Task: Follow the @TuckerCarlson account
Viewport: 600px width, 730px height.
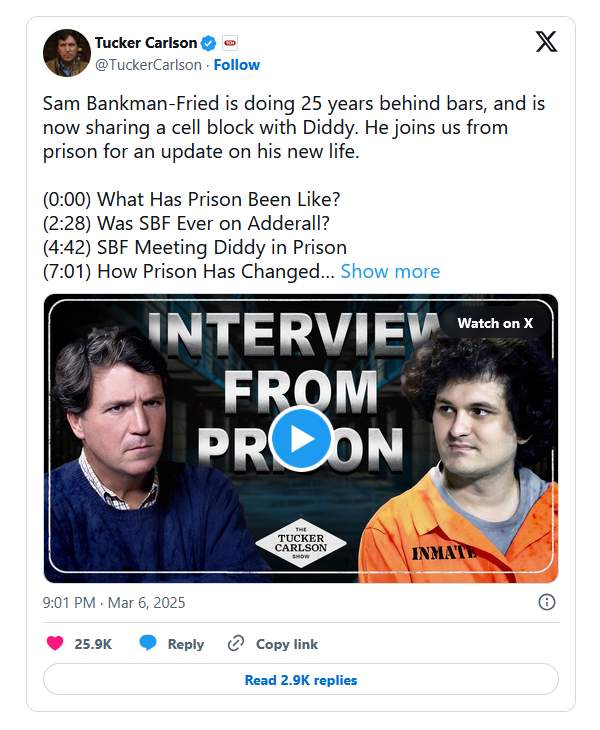Action: coord(236,65)
